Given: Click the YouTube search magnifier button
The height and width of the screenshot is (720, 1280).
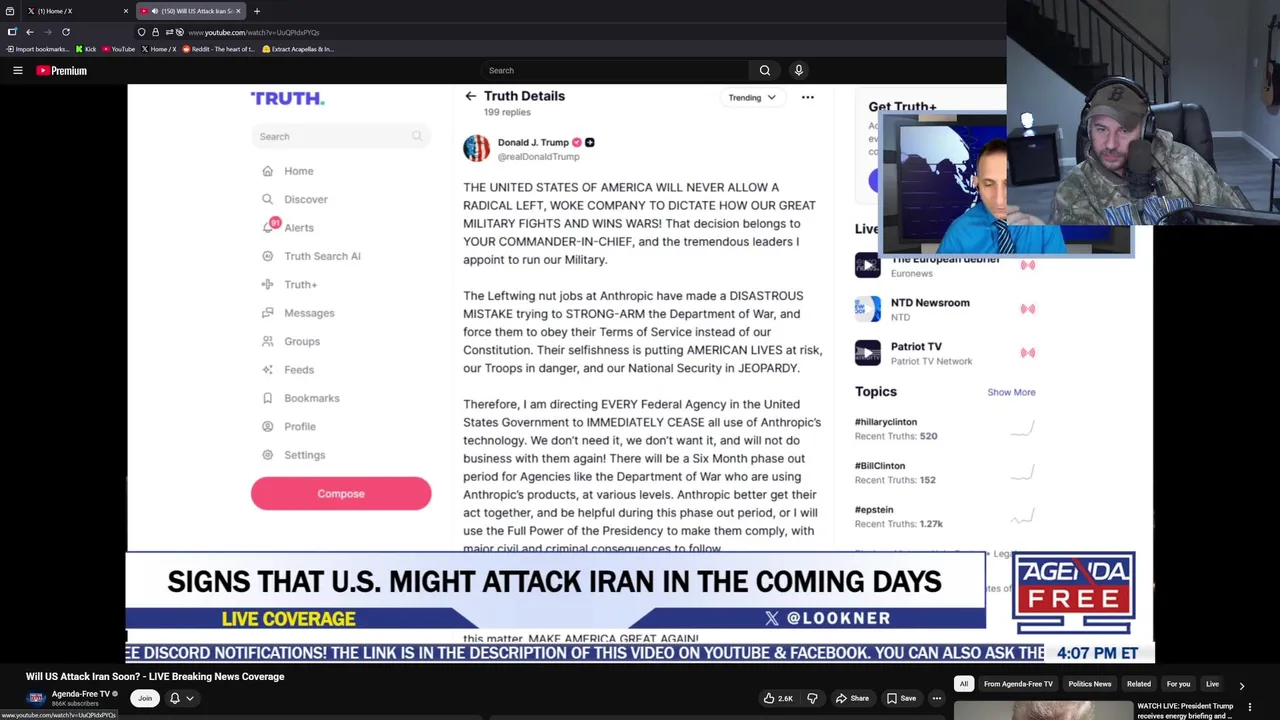Looking at the screenshot, I should 765,70.
